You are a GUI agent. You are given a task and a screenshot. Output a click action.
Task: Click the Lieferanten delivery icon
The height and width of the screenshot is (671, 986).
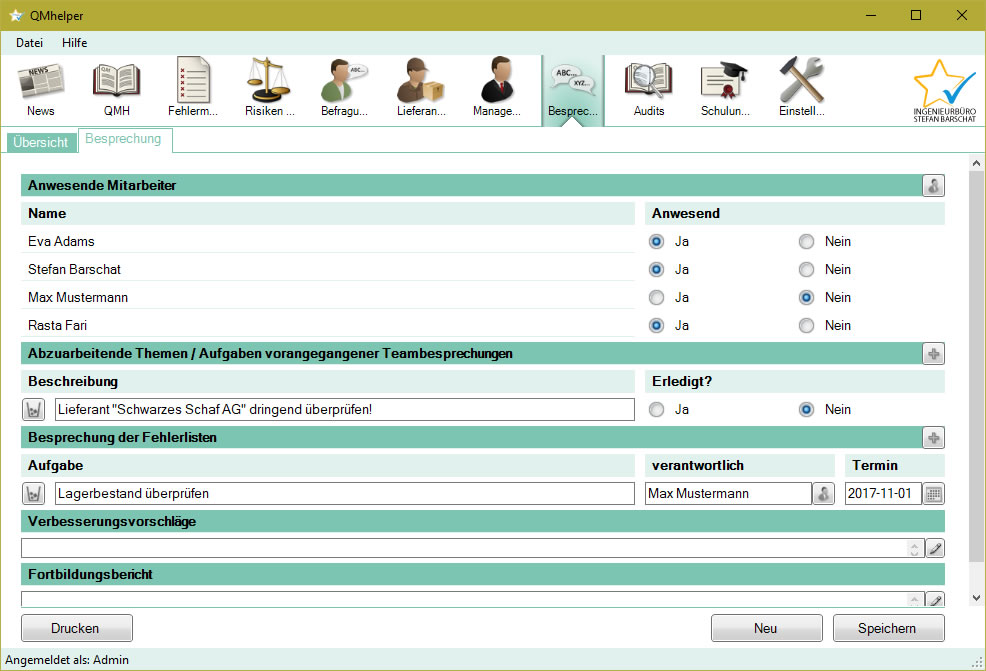pos(421,89)
